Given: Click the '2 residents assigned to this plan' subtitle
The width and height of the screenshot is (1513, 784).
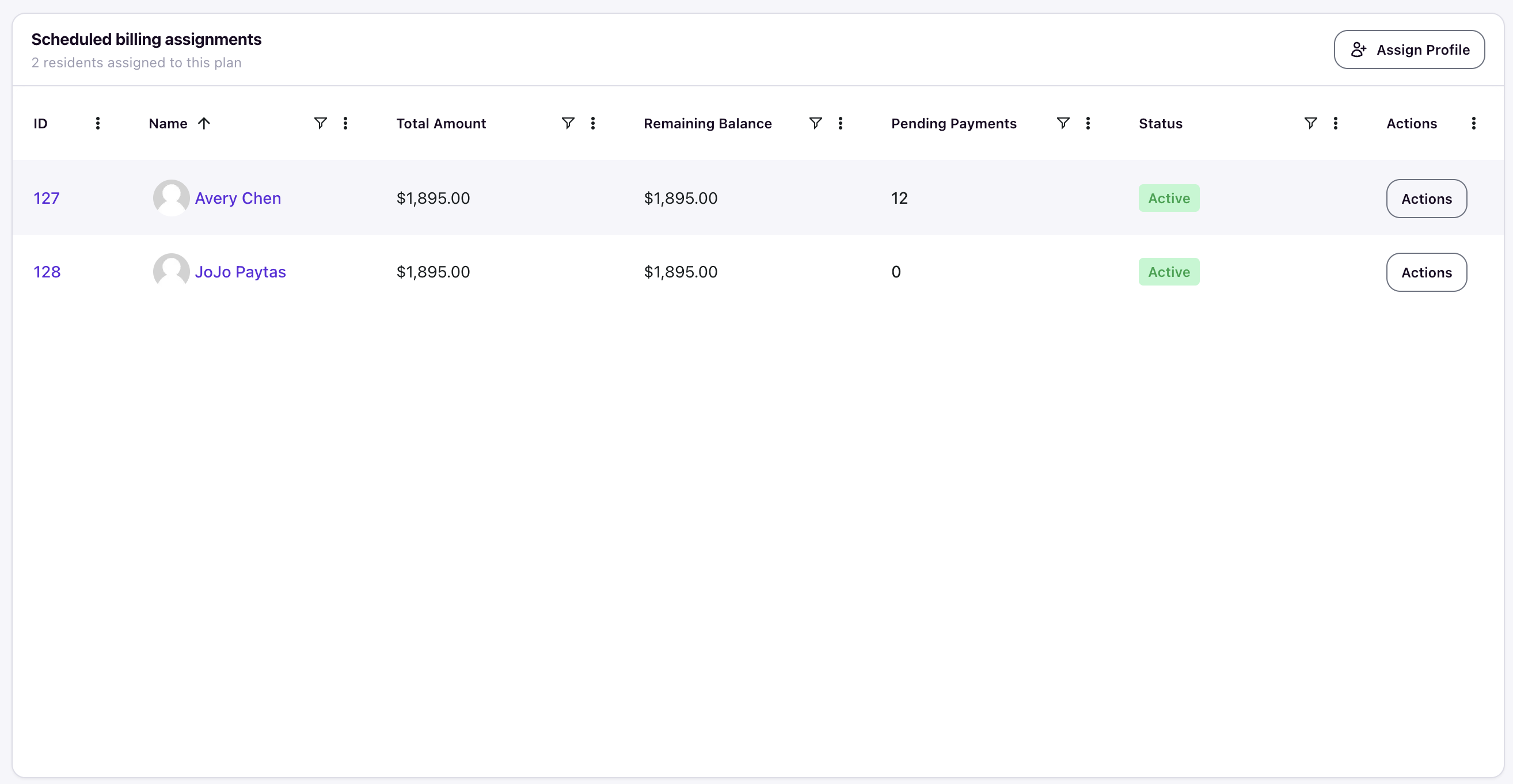Looking at the screenshot, I should (x=136, y=63).
